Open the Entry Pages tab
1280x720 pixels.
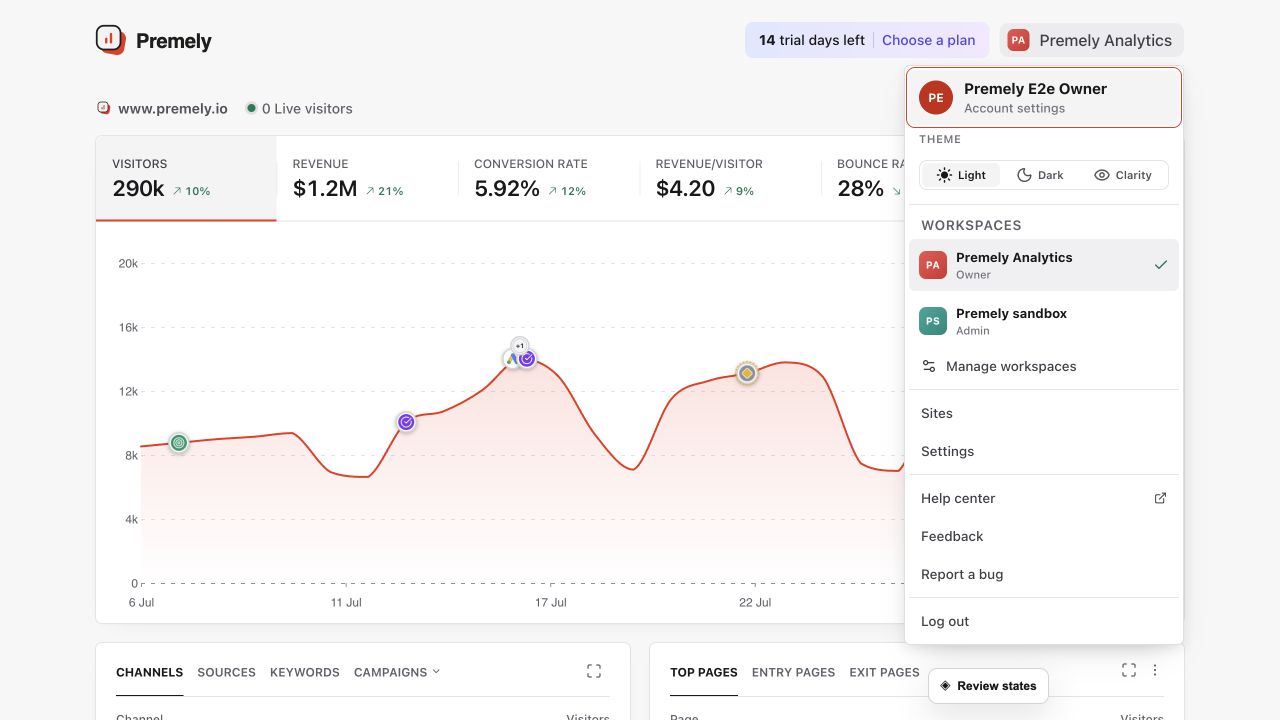pyautogui.click(x=793, y=672)
